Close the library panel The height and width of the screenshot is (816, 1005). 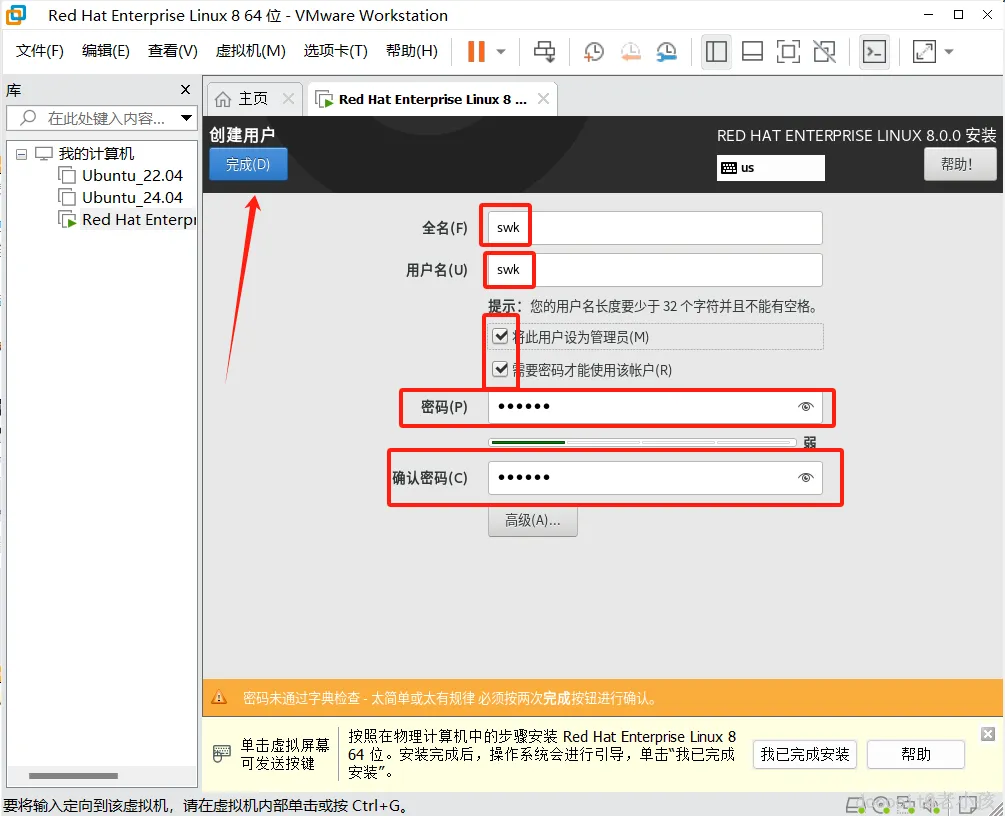pyautogui.click(x=185, y=90)
